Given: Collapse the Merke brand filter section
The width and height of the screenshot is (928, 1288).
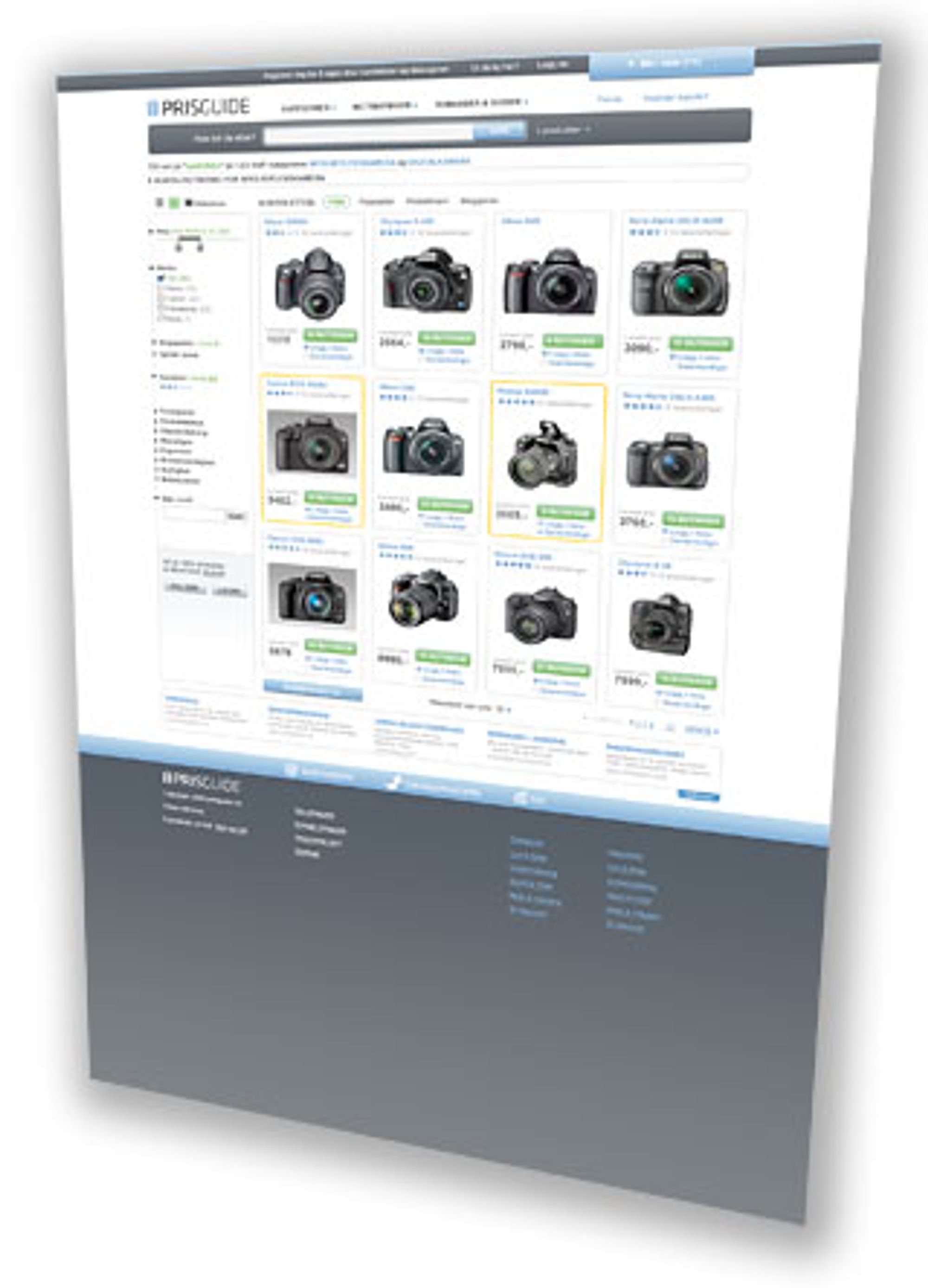Looking at the screenshot, I should coord(152,267).
